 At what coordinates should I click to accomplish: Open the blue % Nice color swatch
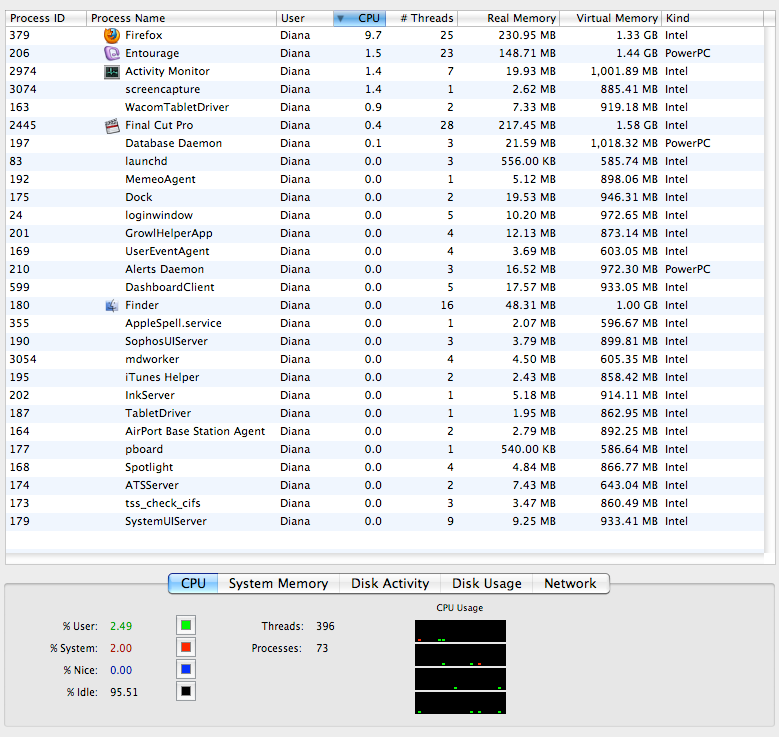click(x=186, y=669)
